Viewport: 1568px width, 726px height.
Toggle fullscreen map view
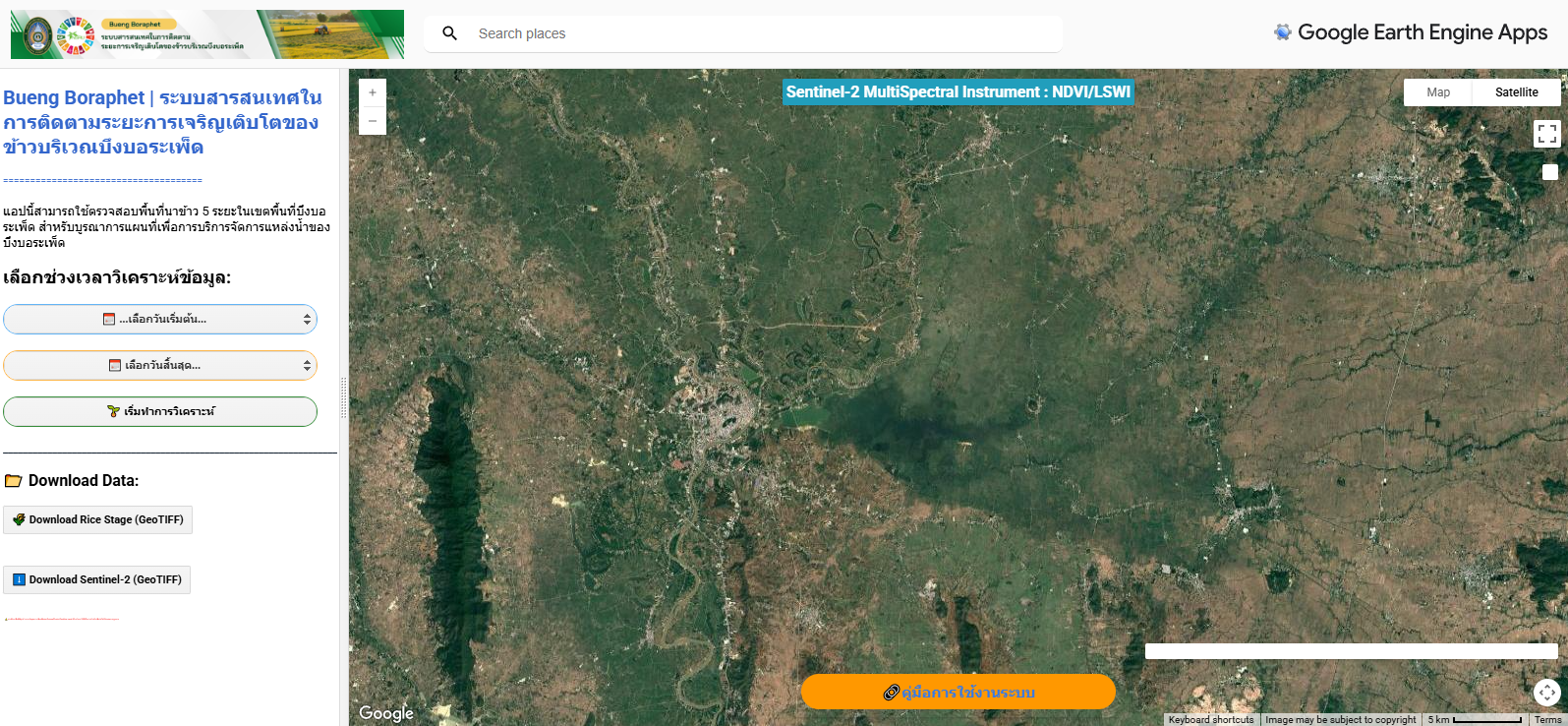point(1546,134)
